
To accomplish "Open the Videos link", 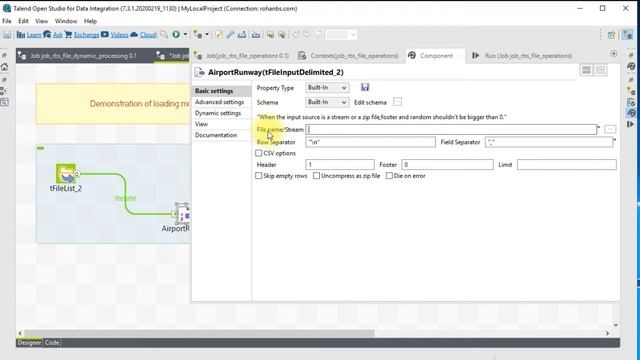I will [x=119, y=35].
